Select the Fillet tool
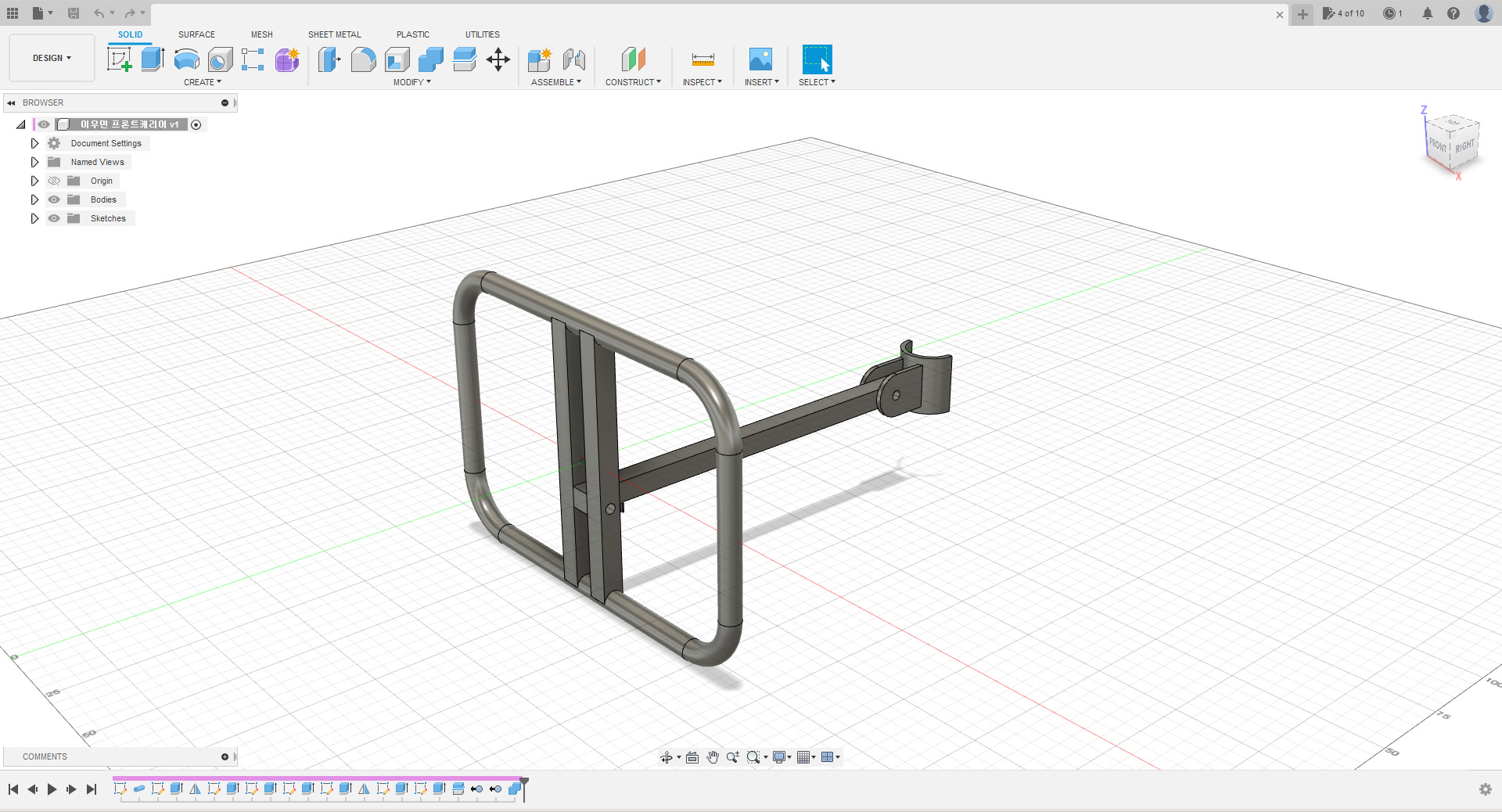Viewport: 1502px width, 812px height. [363, 59]
